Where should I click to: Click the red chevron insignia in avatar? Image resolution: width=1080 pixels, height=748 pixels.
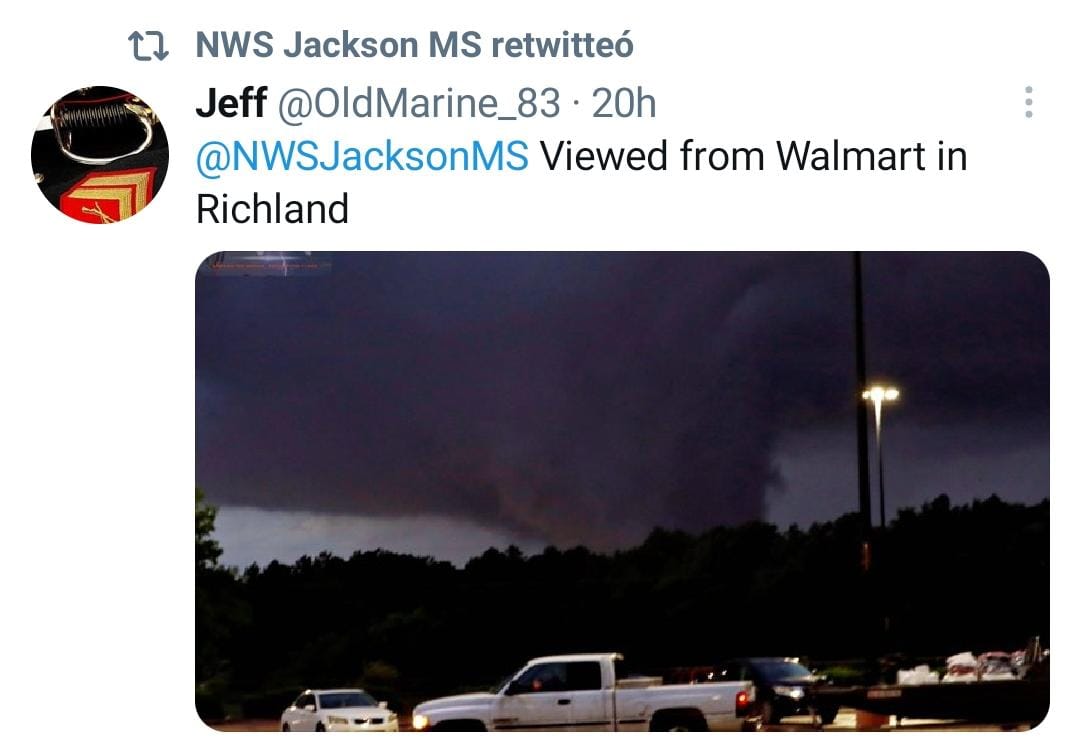tap(109, 196)
